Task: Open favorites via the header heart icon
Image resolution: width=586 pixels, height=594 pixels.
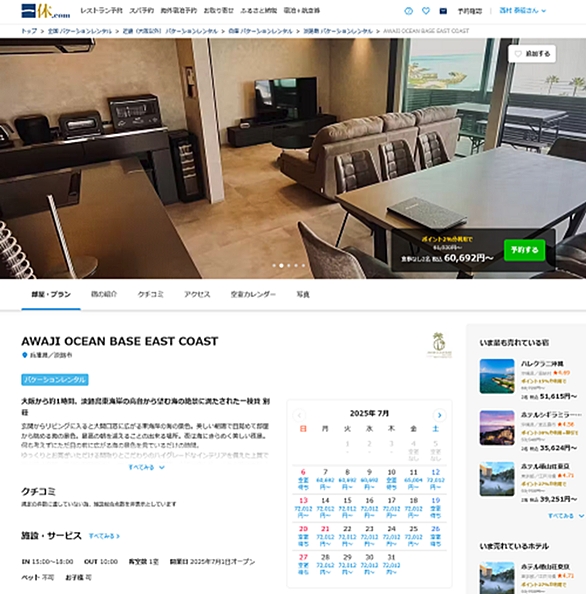Action: (426, 11)
